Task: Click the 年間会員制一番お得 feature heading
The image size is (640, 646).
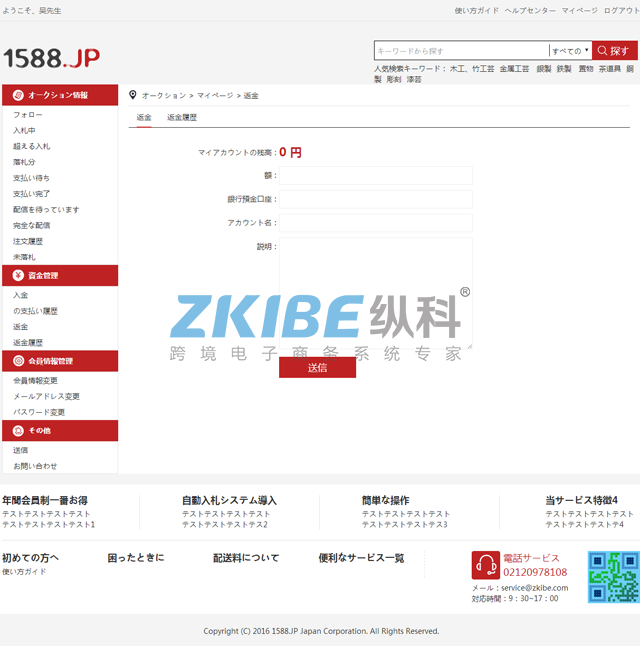Action: [x=45, y=501]
